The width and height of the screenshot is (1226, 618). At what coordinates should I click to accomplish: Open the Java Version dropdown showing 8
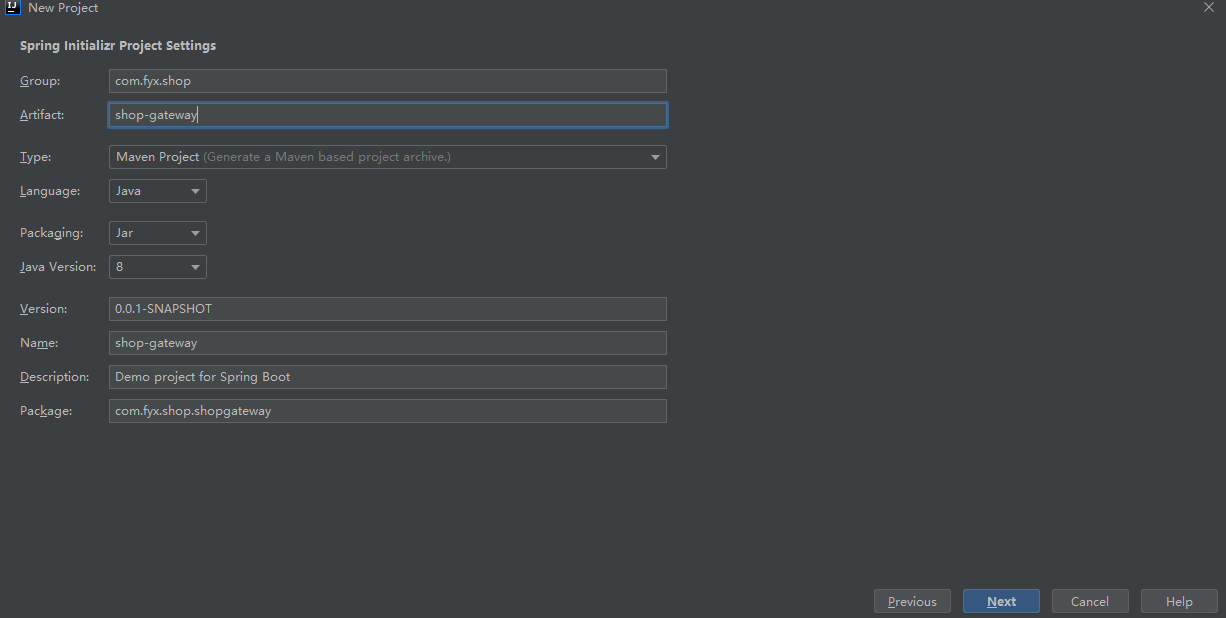click(x=158, y=267)
